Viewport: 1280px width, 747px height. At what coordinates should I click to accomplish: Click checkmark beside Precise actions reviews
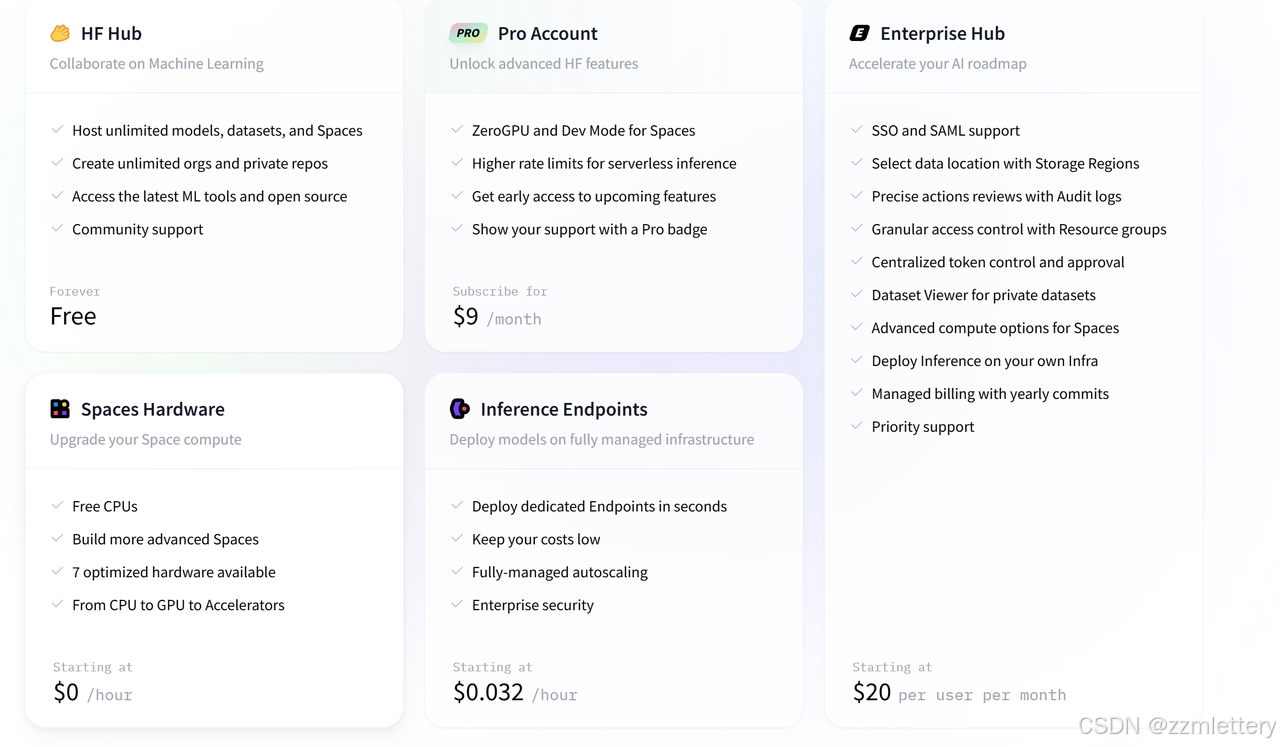click(x=857, y=196)
